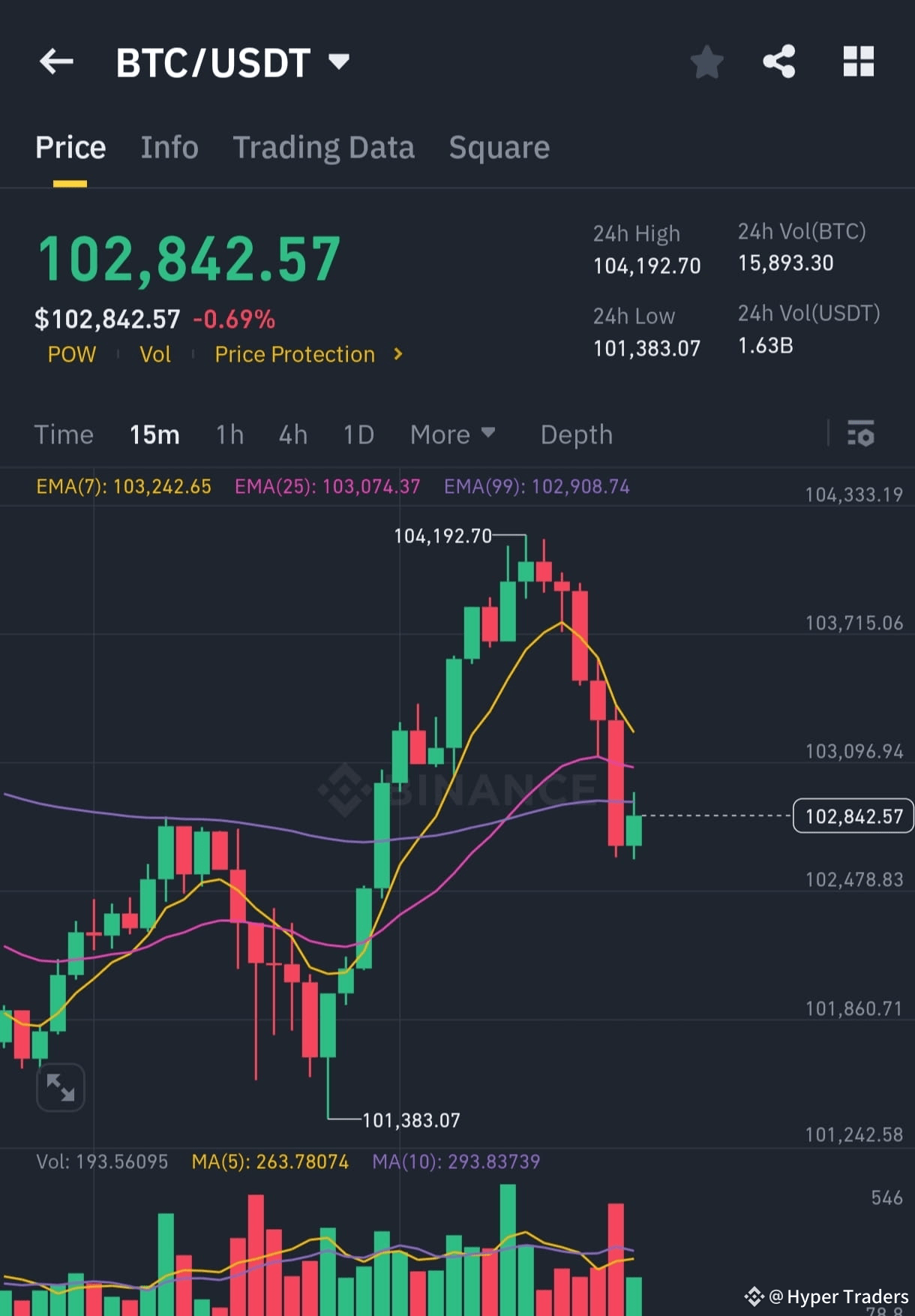Open the apps grid icon top right
Viewport: 915px width, 1316px height.
(x=858, y=62)
